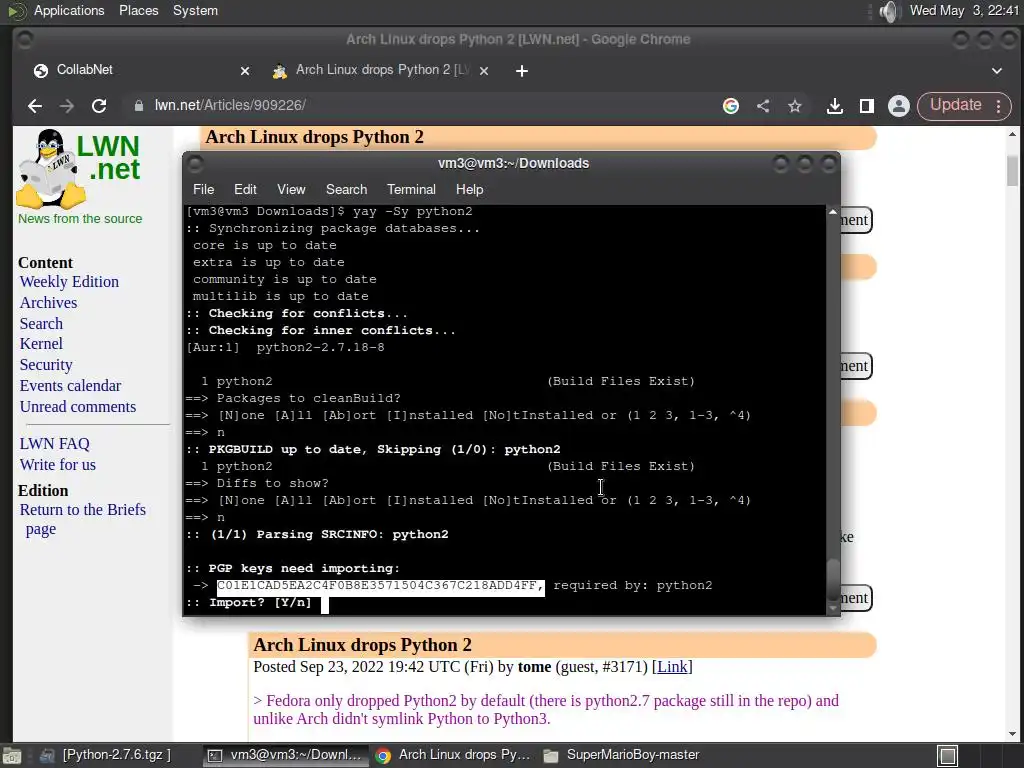View site information via padlock icon
Screen dimensions: 1024x768
click(138, 106)
